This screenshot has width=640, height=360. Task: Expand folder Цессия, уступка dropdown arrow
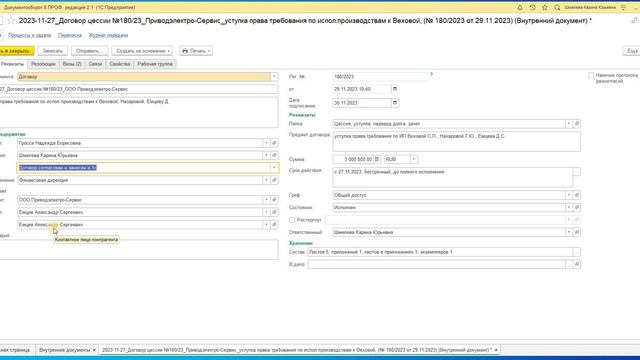569,124
